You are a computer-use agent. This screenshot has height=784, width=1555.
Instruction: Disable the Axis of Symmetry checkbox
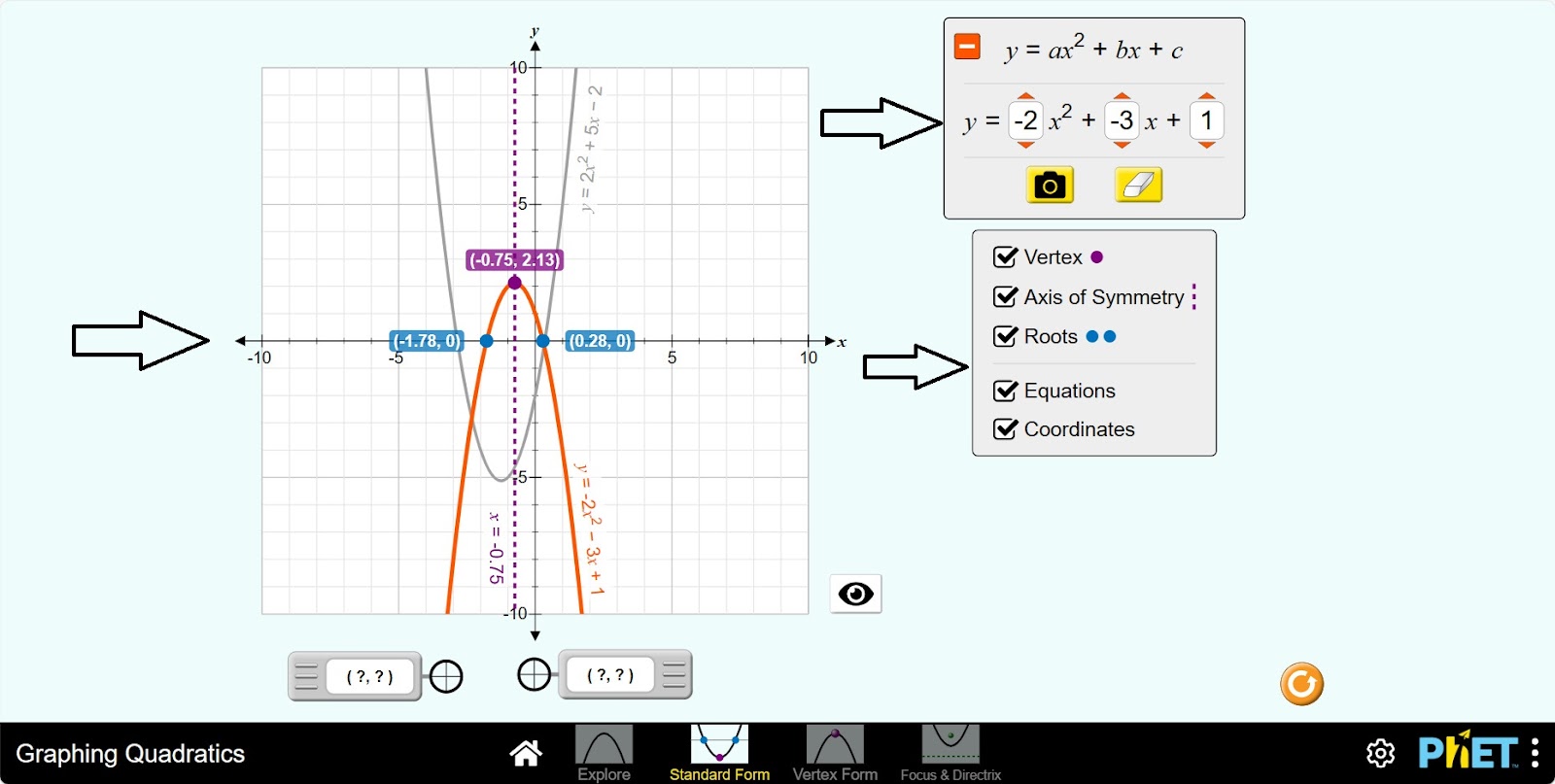[x=1005, y=297]
